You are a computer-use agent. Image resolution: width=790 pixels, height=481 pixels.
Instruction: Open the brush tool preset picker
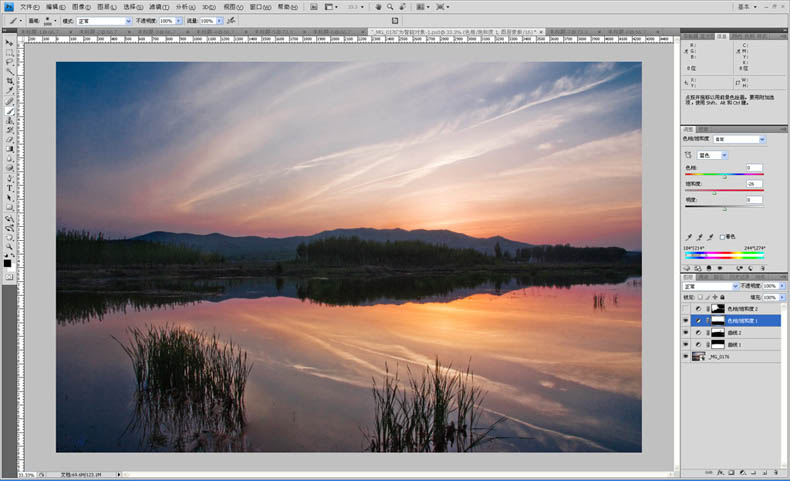click(x=15, y=21)
